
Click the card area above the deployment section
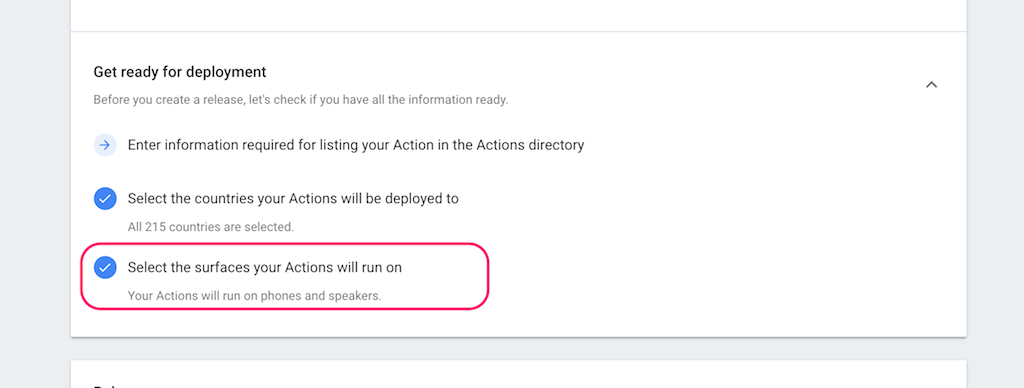click(519, 16)
